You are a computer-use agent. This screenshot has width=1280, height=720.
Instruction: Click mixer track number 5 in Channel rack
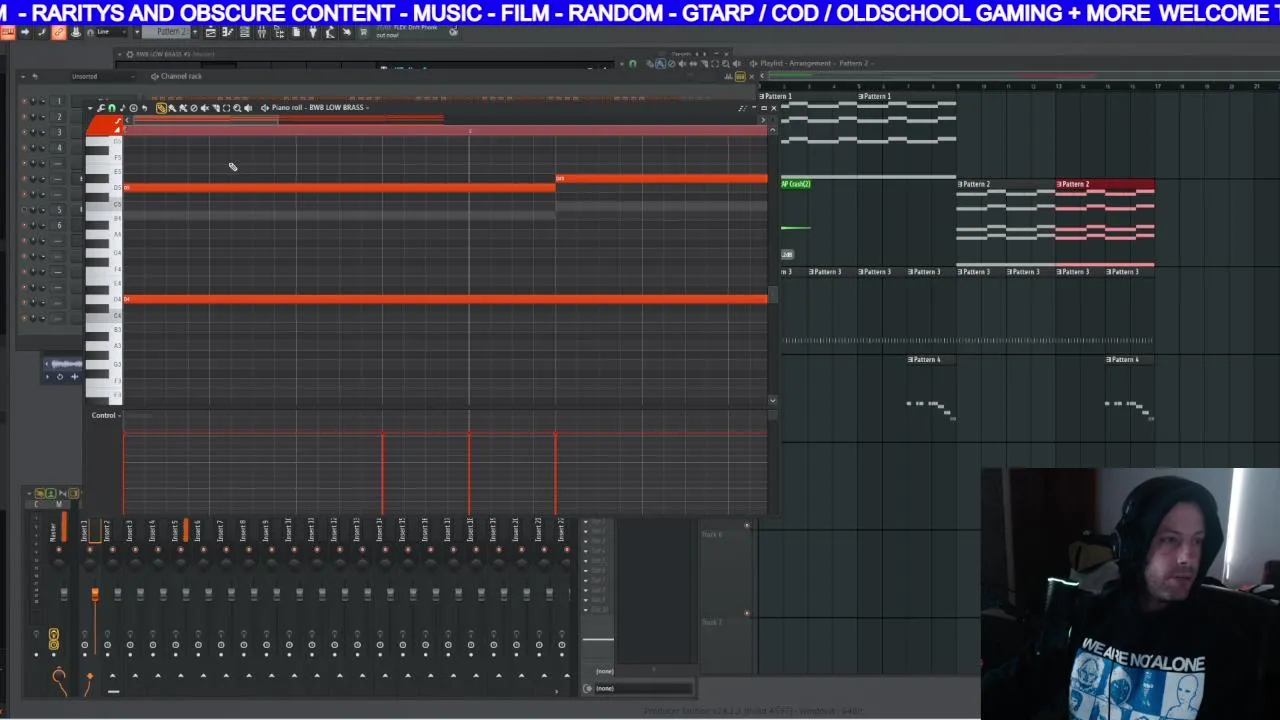pos(59,209)
